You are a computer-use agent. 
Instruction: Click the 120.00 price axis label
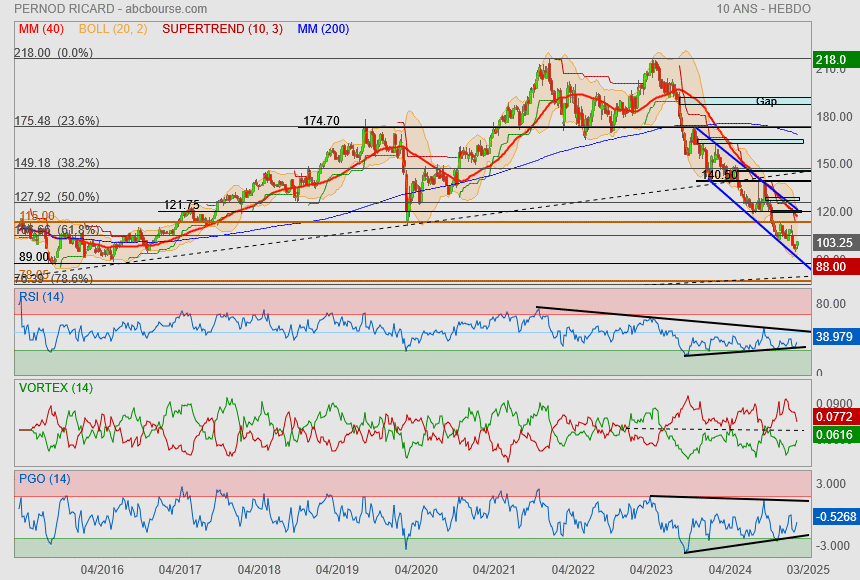(x=834, y=212)
